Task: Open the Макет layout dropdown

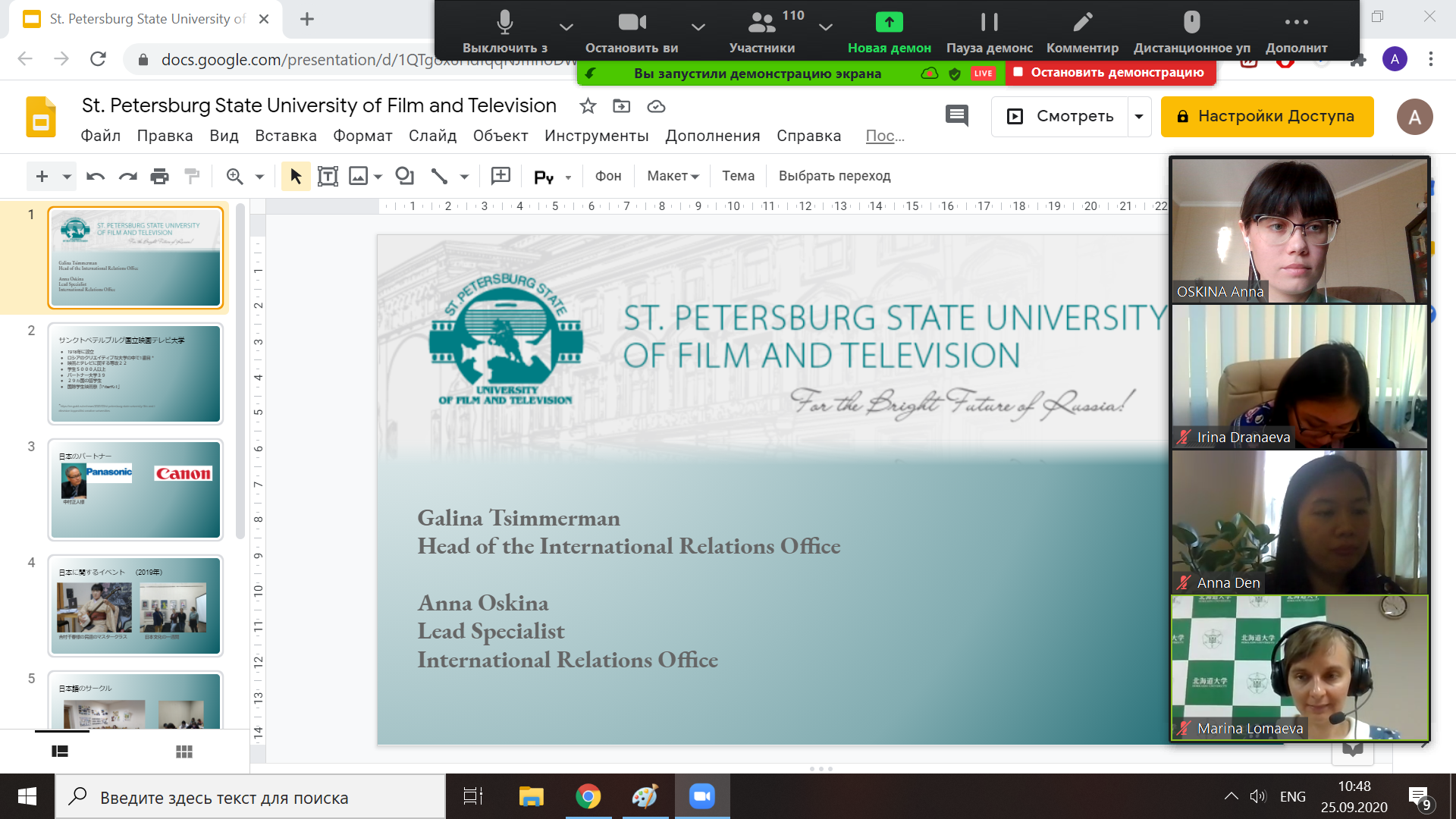Action: click(x=672, y=176)
